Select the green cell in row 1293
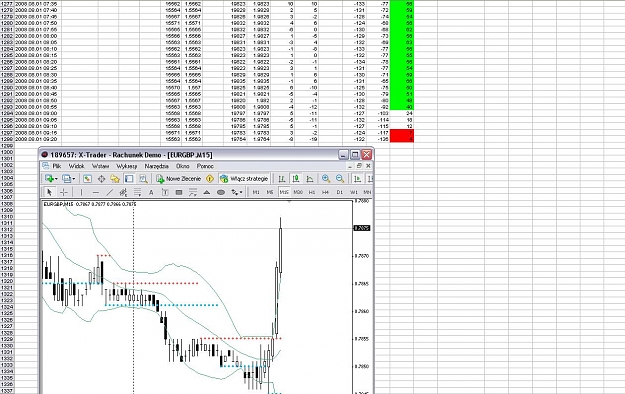Screen dimensions: 625x394 point(402,107)
